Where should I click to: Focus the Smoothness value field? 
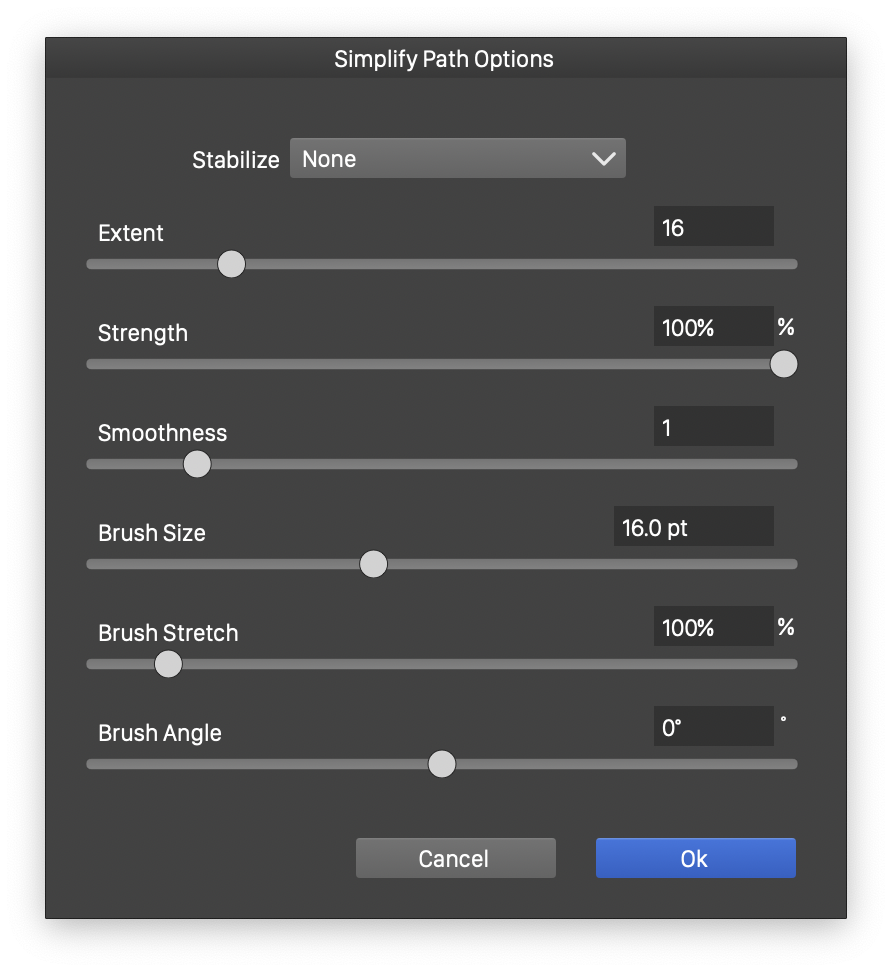pyautogui.click(x=713, y=427)
